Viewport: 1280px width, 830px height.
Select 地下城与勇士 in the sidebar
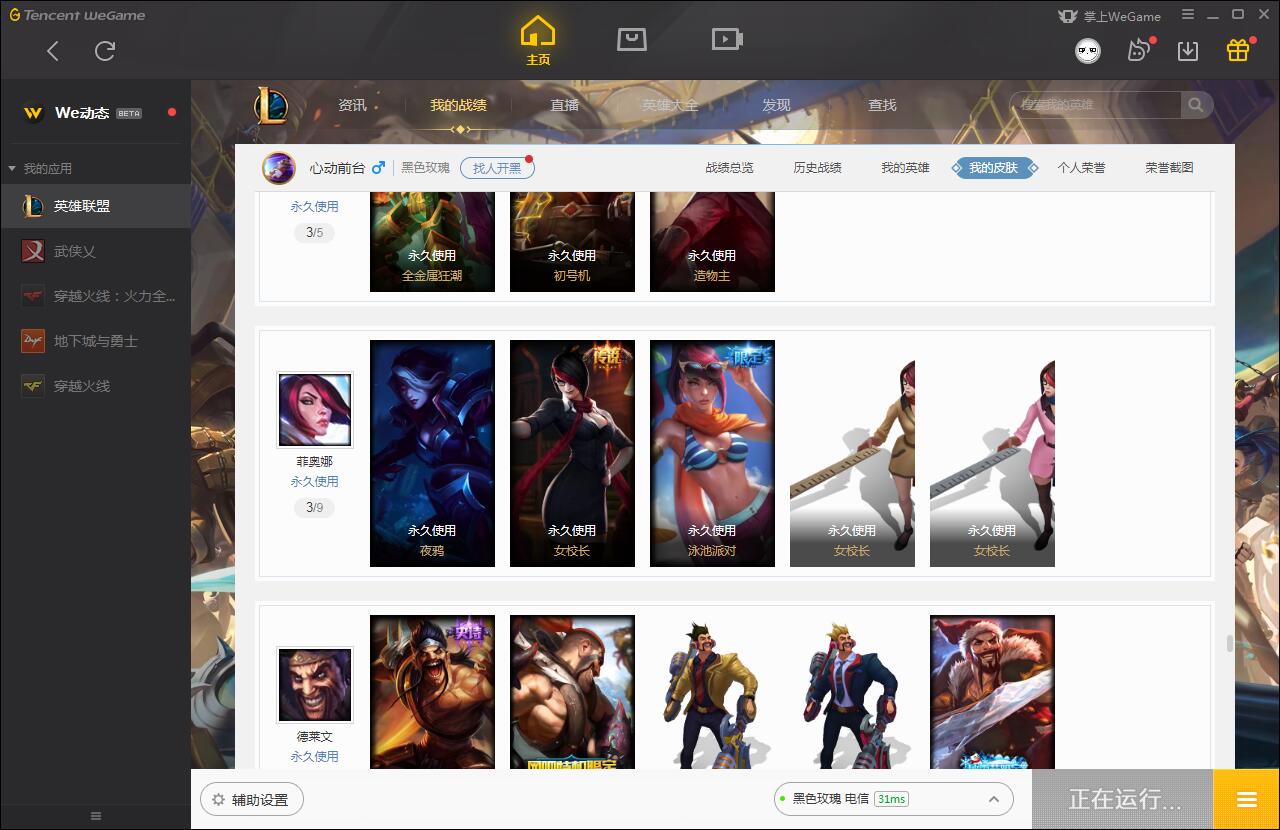tap(95, 341)
